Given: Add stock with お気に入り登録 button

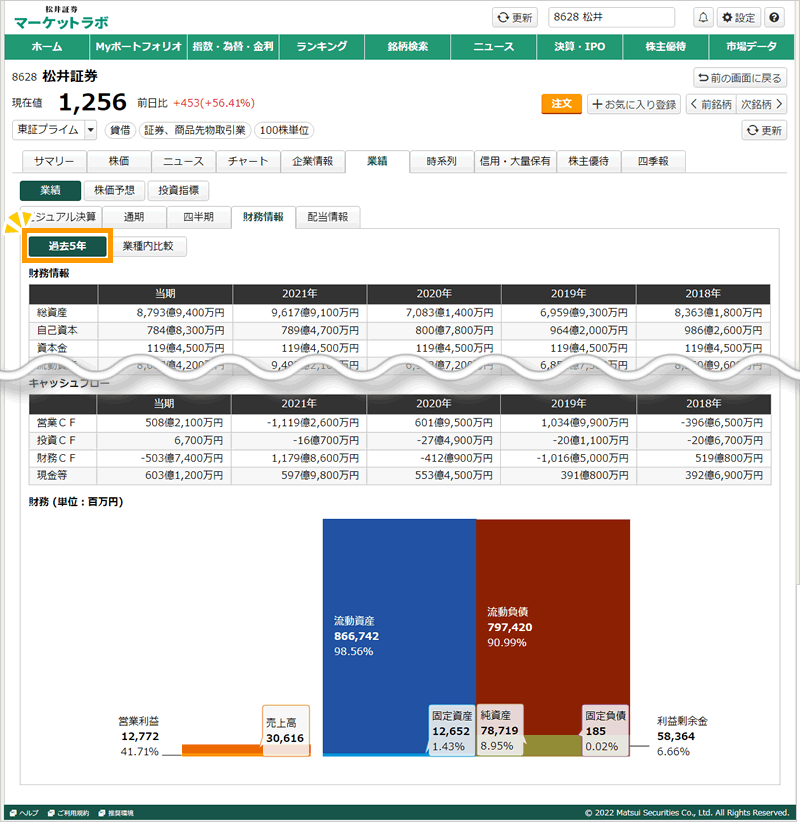Looking at the screenshot, I should click(634, 104).
